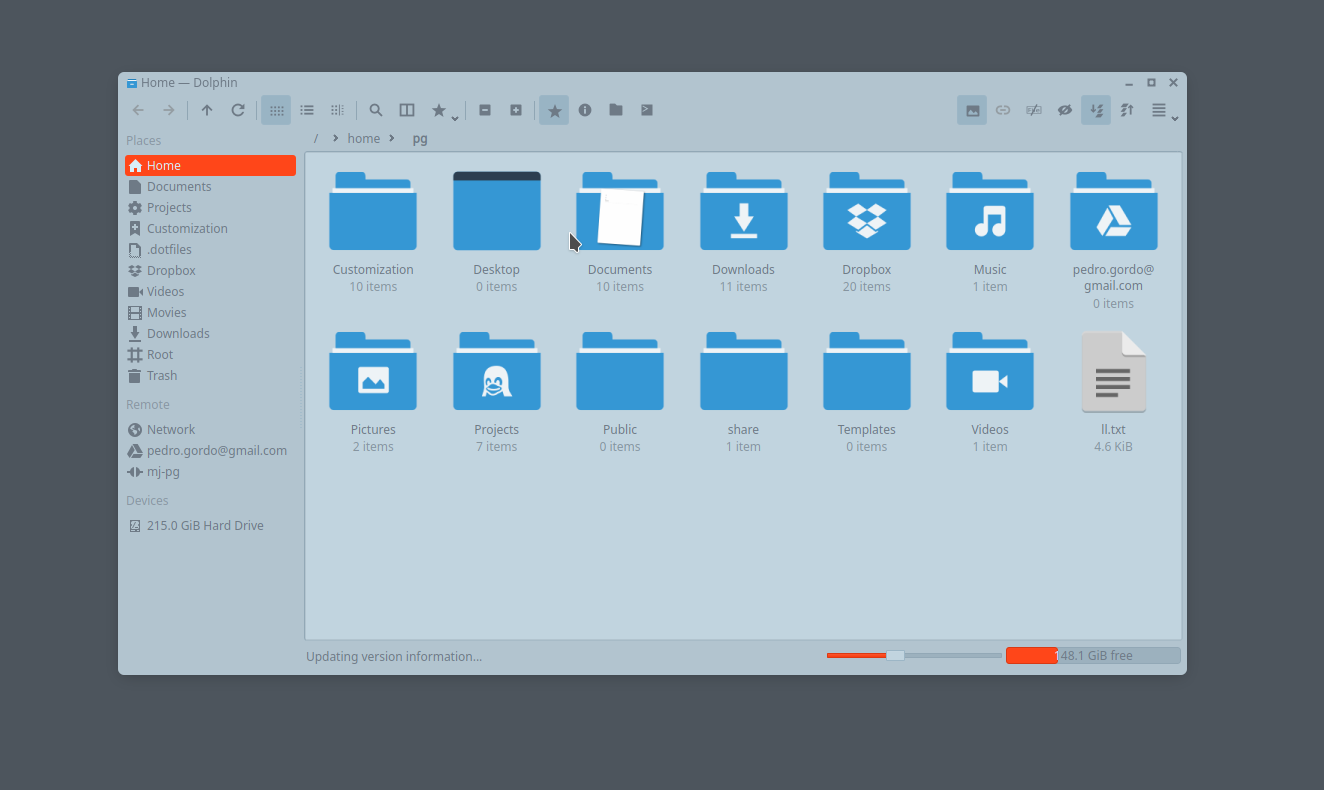Select the Documents folder icon
This screenshot has width=1324, height=790.
620,211
